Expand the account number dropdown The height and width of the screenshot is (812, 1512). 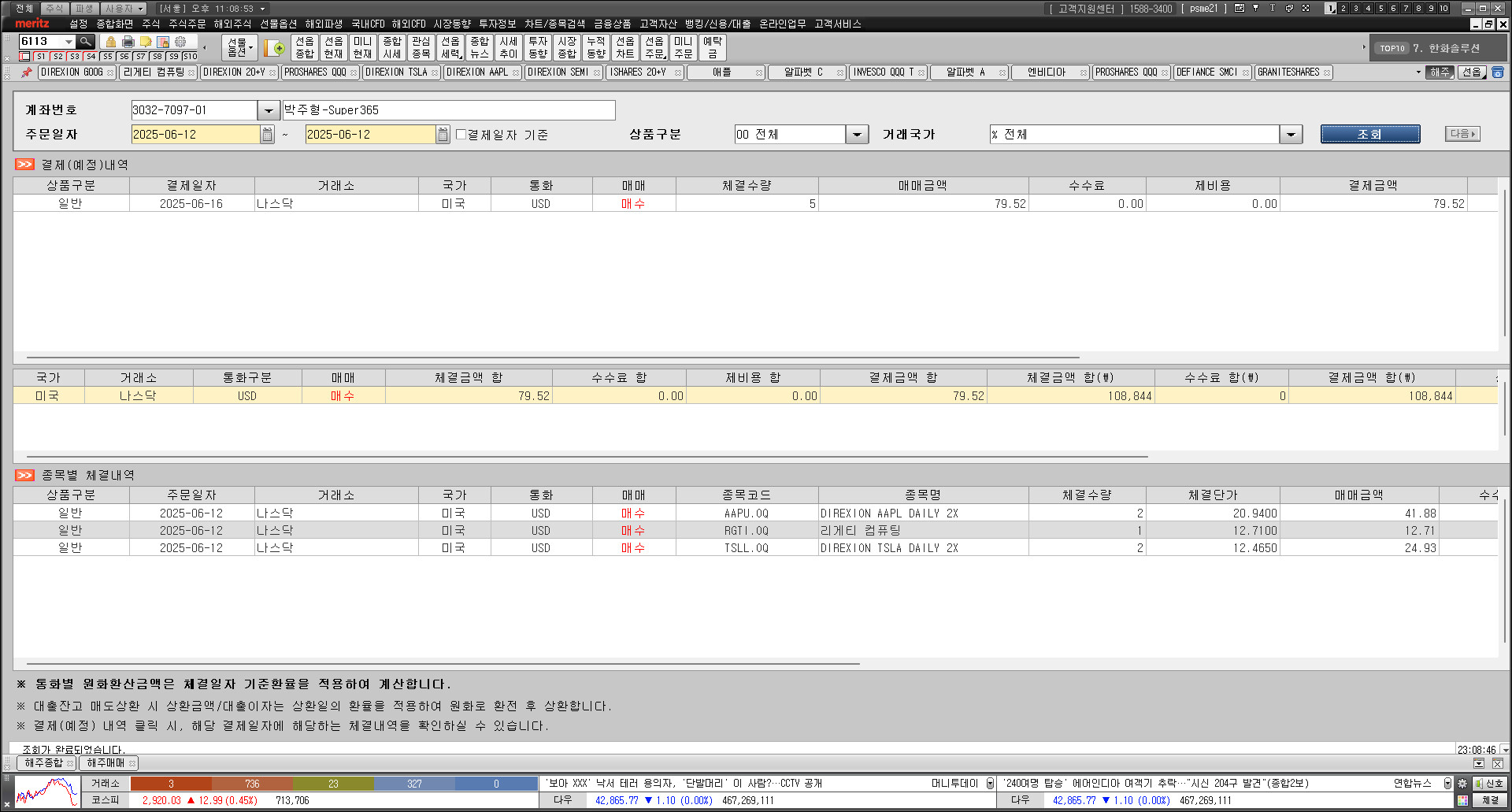click(269, 110)
